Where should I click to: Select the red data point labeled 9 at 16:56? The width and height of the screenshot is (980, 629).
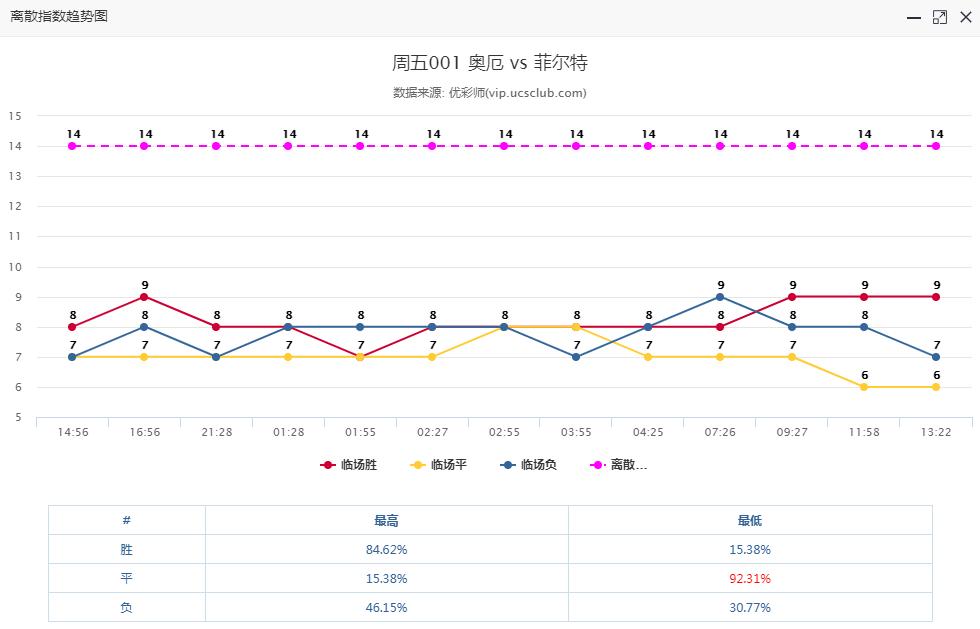pyautogui.click(x=145, y=297)
